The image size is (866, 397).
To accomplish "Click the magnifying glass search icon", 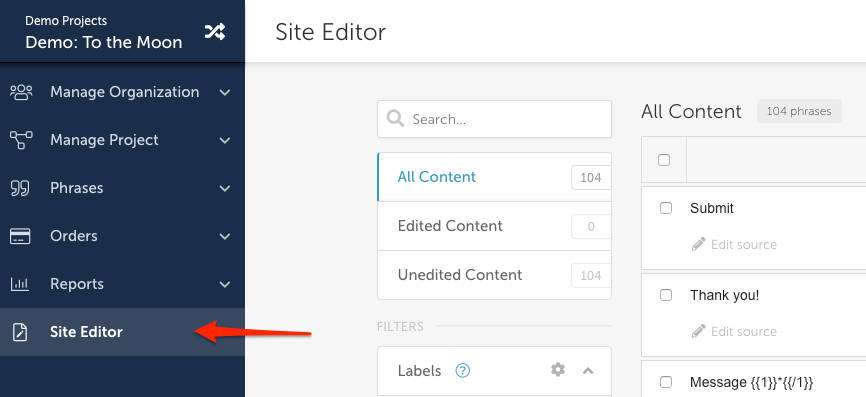I will click(395, 119).
